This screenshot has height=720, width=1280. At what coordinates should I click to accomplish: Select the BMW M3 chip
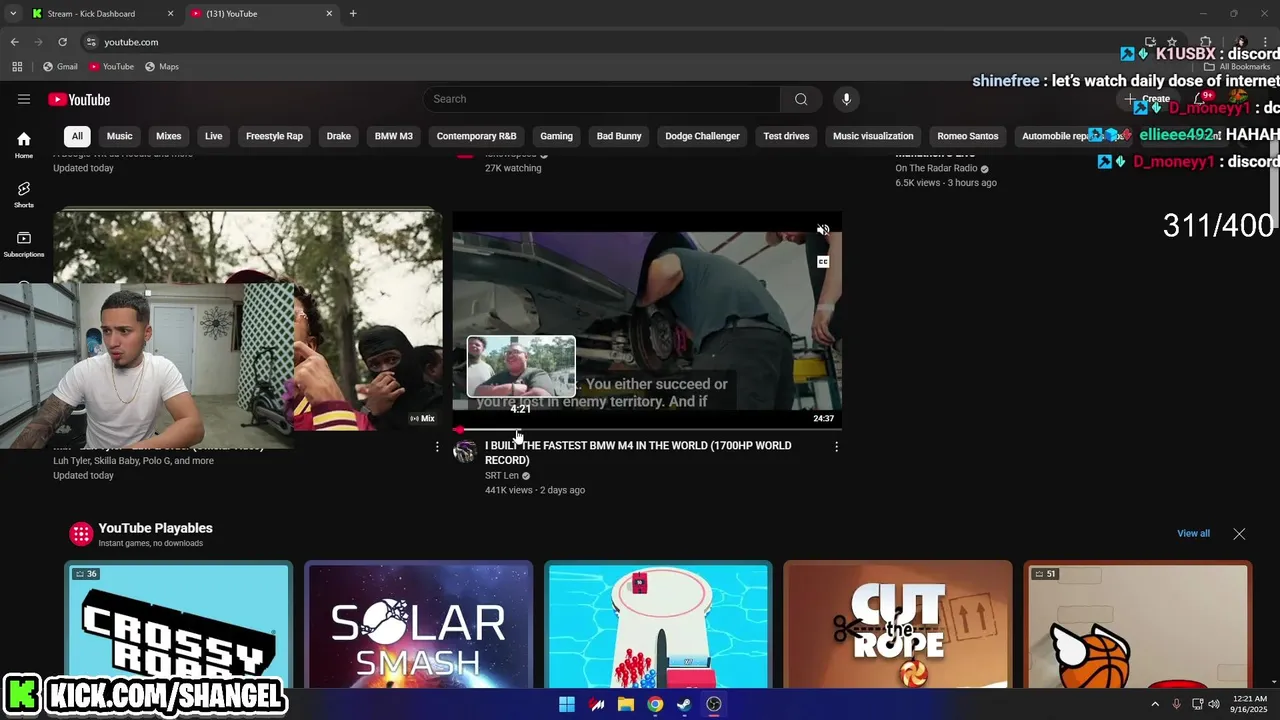pyautogui.click(x=394, y=136)
